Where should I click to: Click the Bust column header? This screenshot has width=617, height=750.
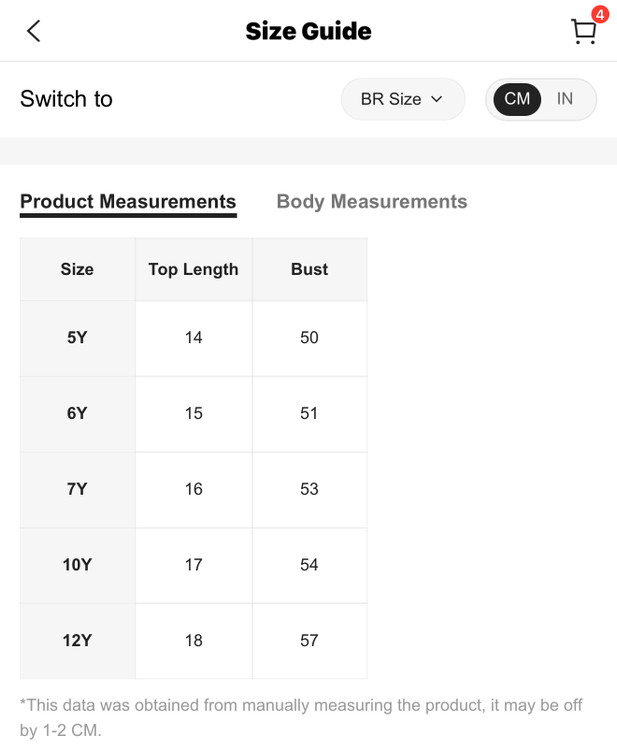click(309, 269)
